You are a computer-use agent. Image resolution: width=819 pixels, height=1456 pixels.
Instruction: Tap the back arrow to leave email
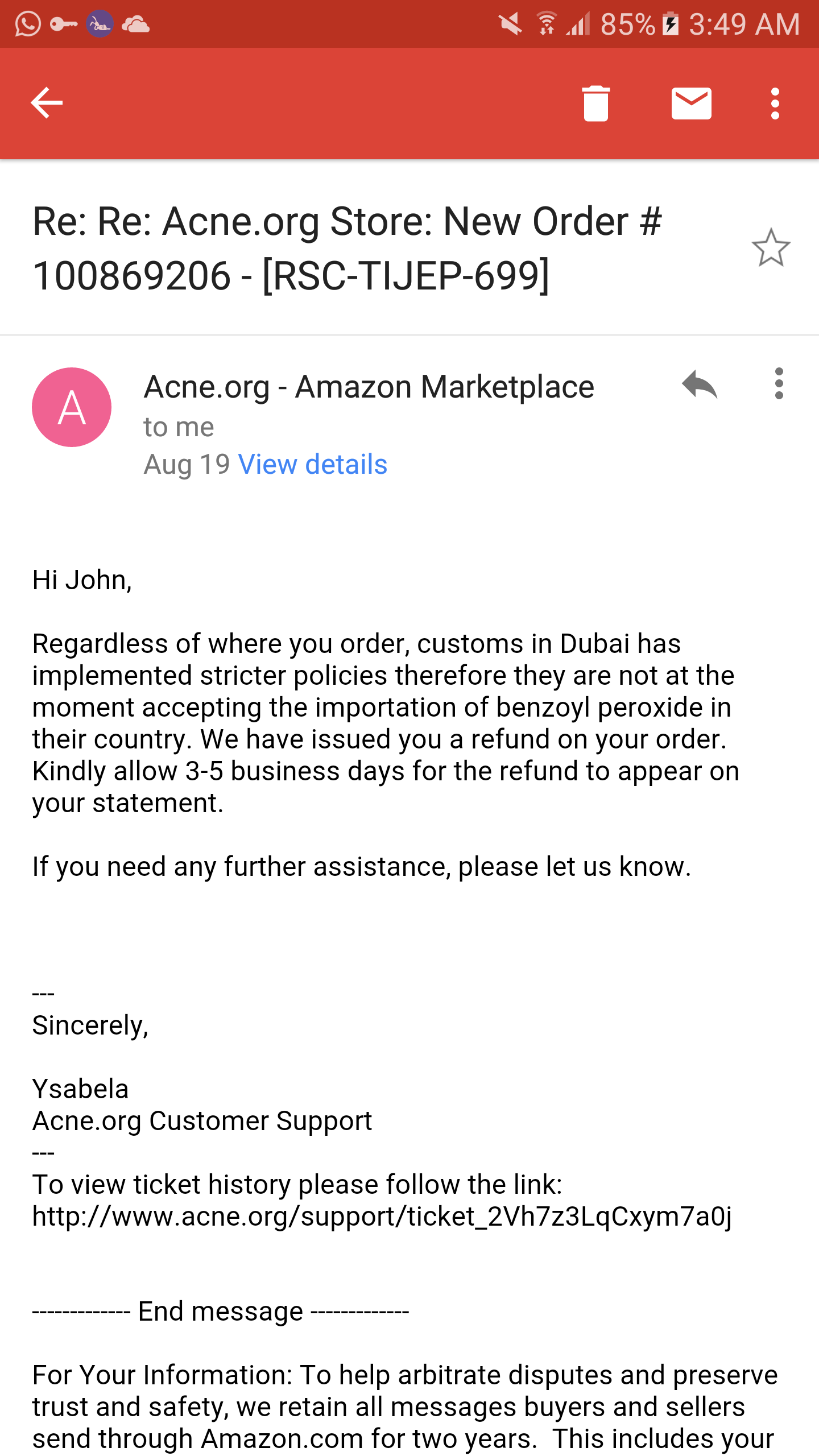coord(47,103)
